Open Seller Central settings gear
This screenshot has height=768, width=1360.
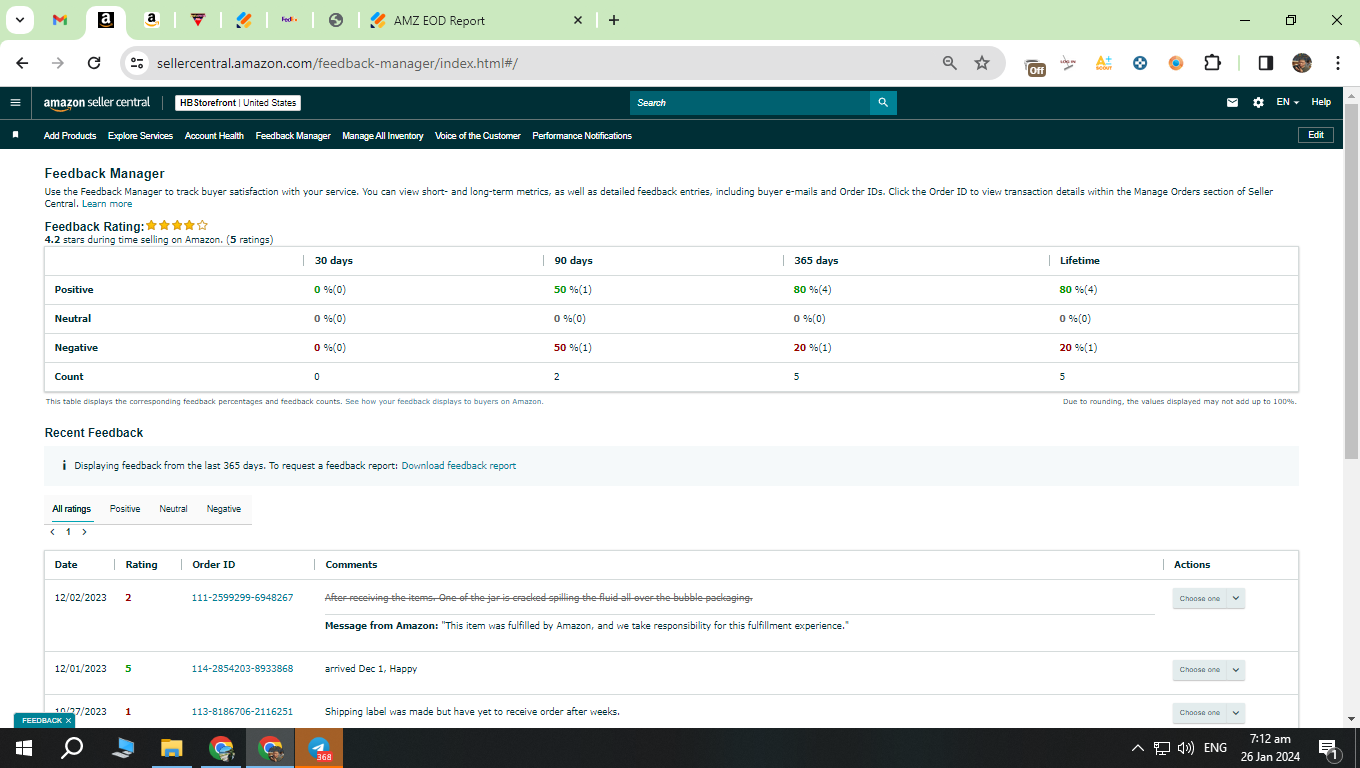(x=1258, y=102)
